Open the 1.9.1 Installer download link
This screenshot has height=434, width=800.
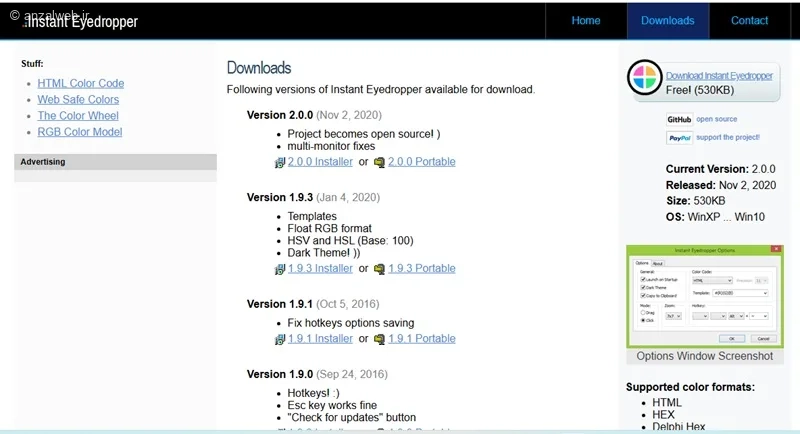pyautogui.click(x=320, y=339)
